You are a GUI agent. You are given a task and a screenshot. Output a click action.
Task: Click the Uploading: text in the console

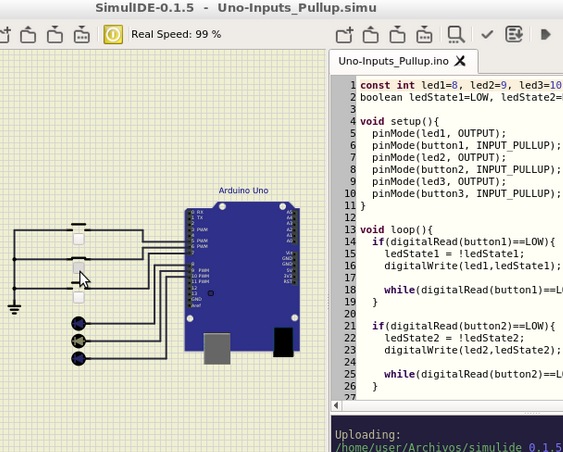368,435
